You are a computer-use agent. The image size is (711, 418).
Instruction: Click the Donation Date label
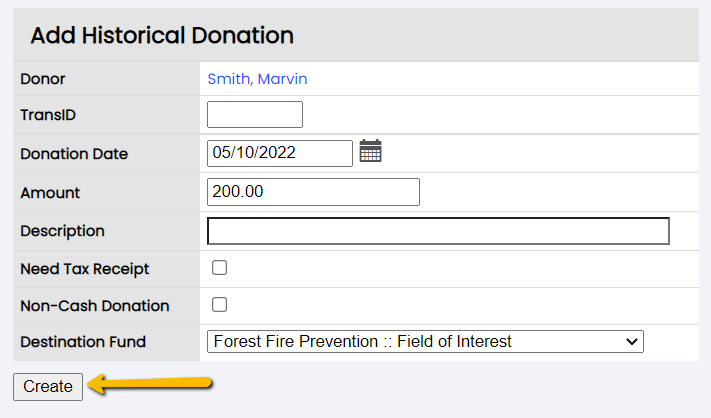click(x=74, y=154)
